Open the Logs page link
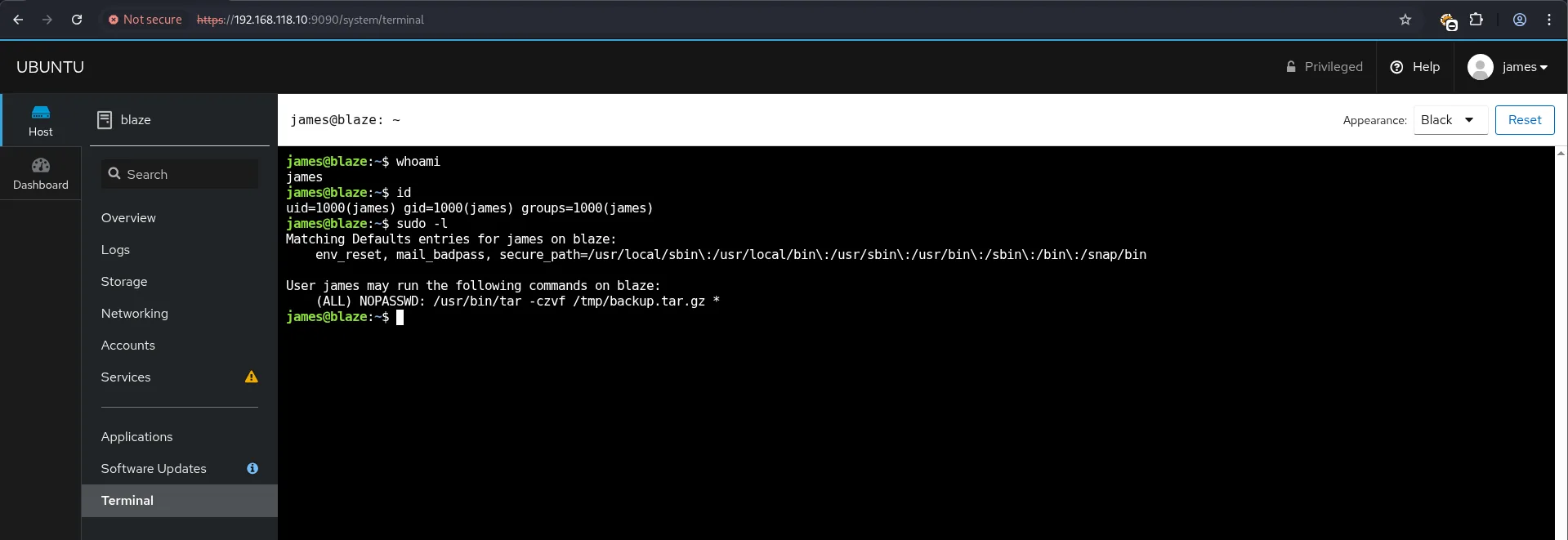 [x=115, y=250]
